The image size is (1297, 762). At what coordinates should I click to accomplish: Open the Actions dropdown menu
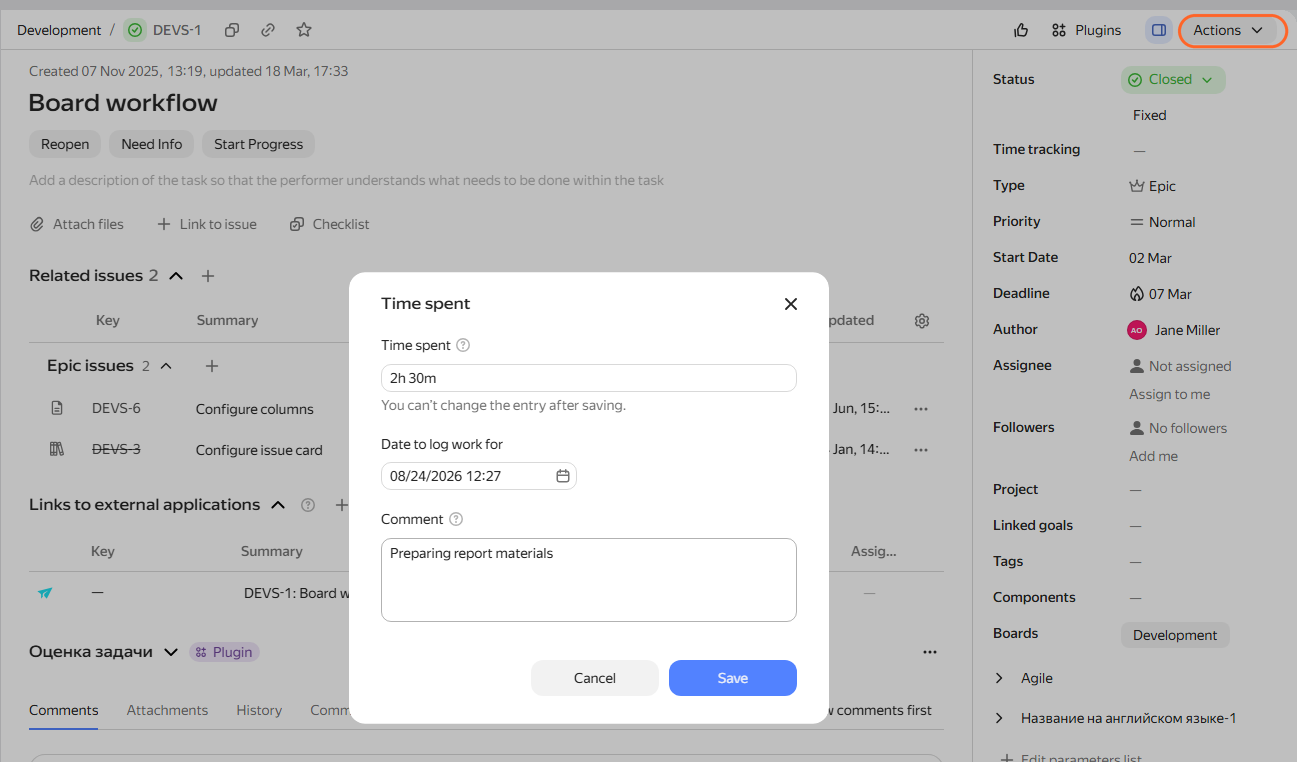[x=1229, y=30]
